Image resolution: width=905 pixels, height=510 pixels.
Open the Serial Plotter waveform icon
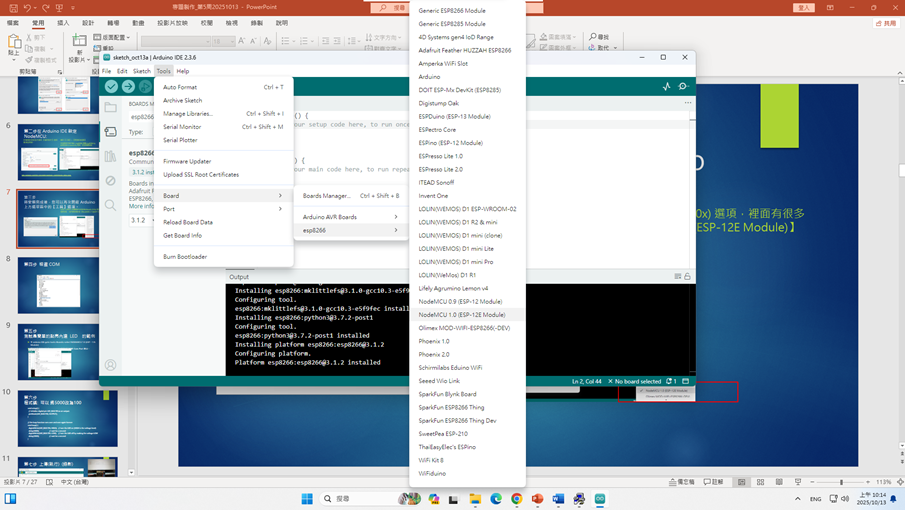pos(667,87)
